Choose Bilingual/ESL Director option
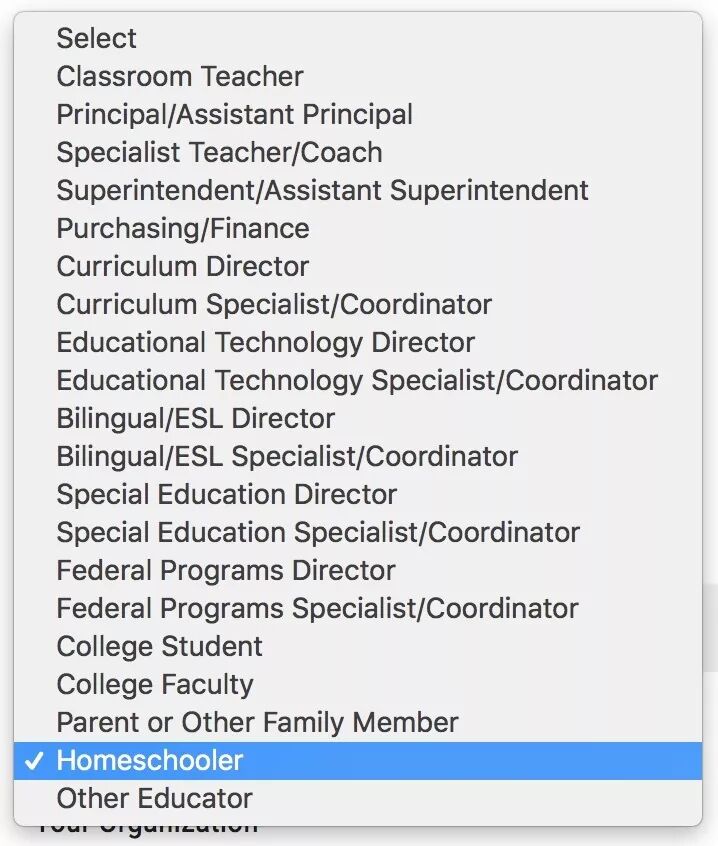 [x=196, y=418]
